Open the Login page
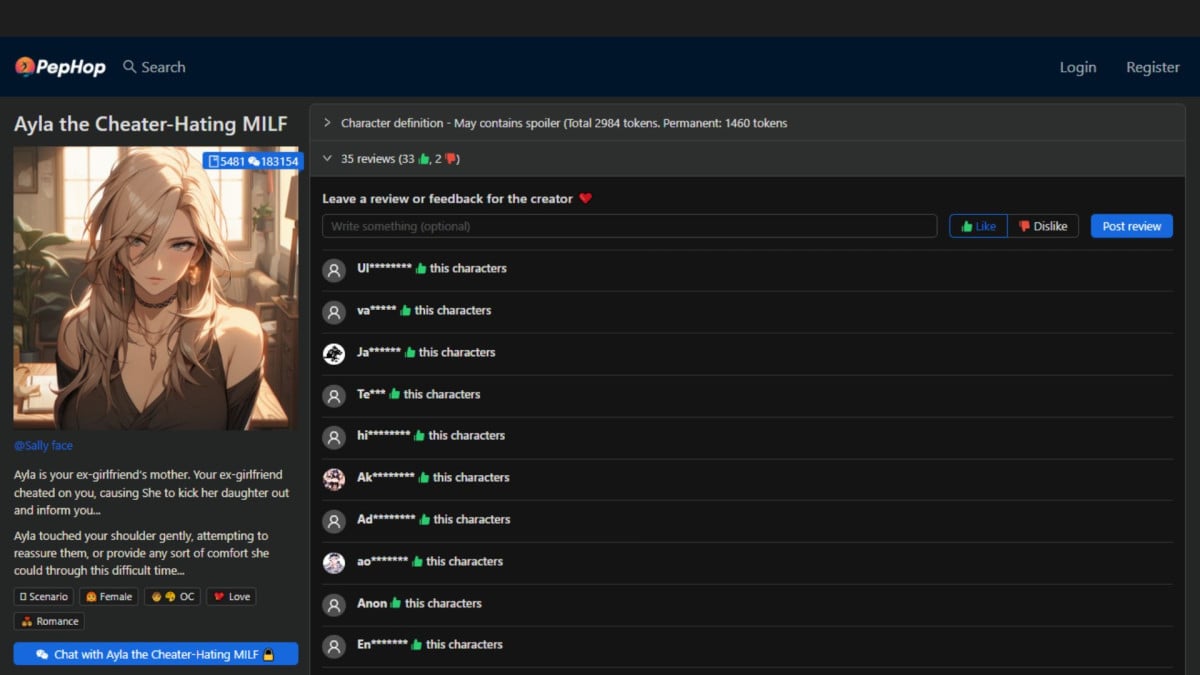 tap(1077, 67)
